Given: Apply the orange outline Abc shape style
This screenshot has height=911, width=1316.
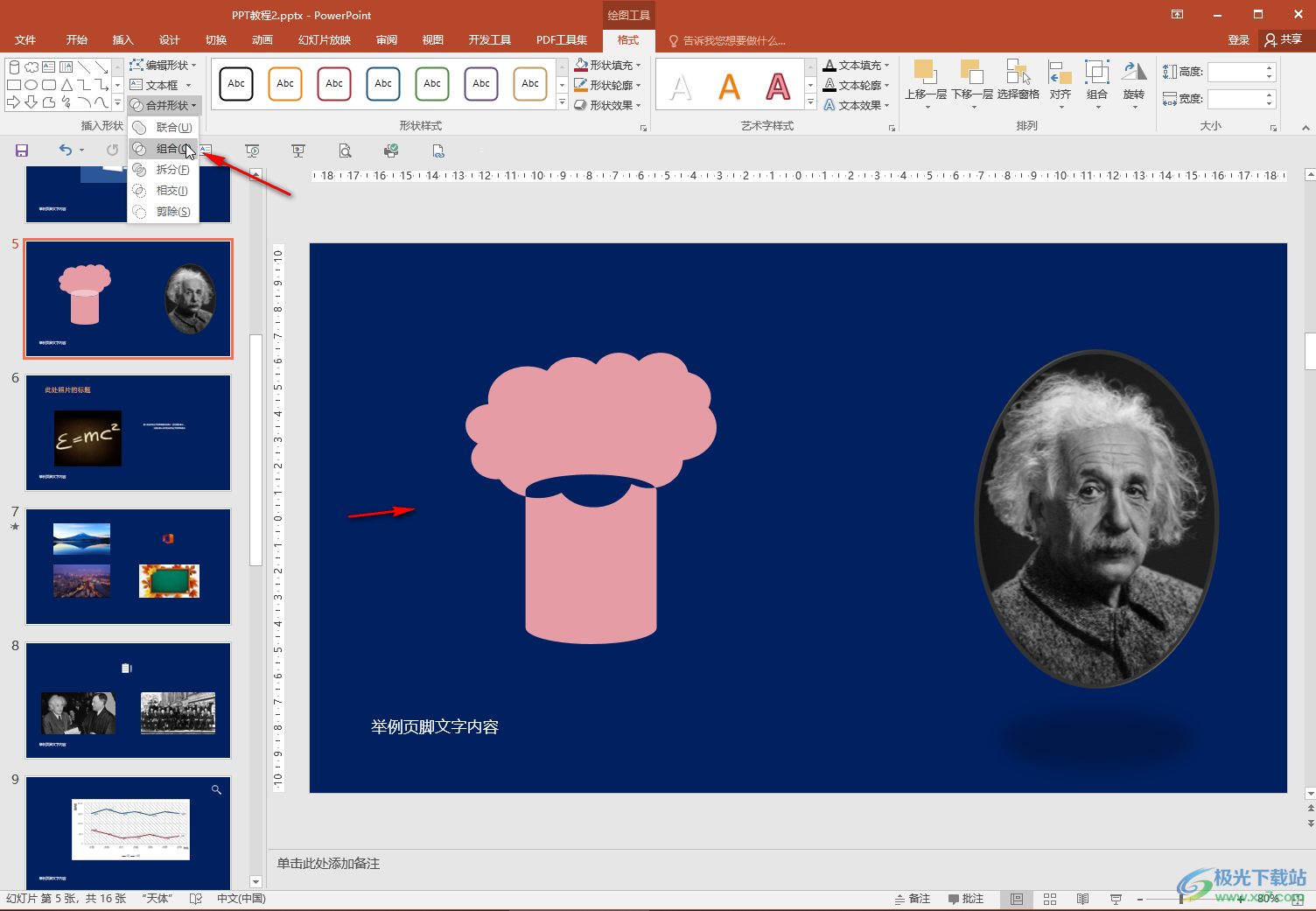Looking at the screenshot, I should [285, 84].
